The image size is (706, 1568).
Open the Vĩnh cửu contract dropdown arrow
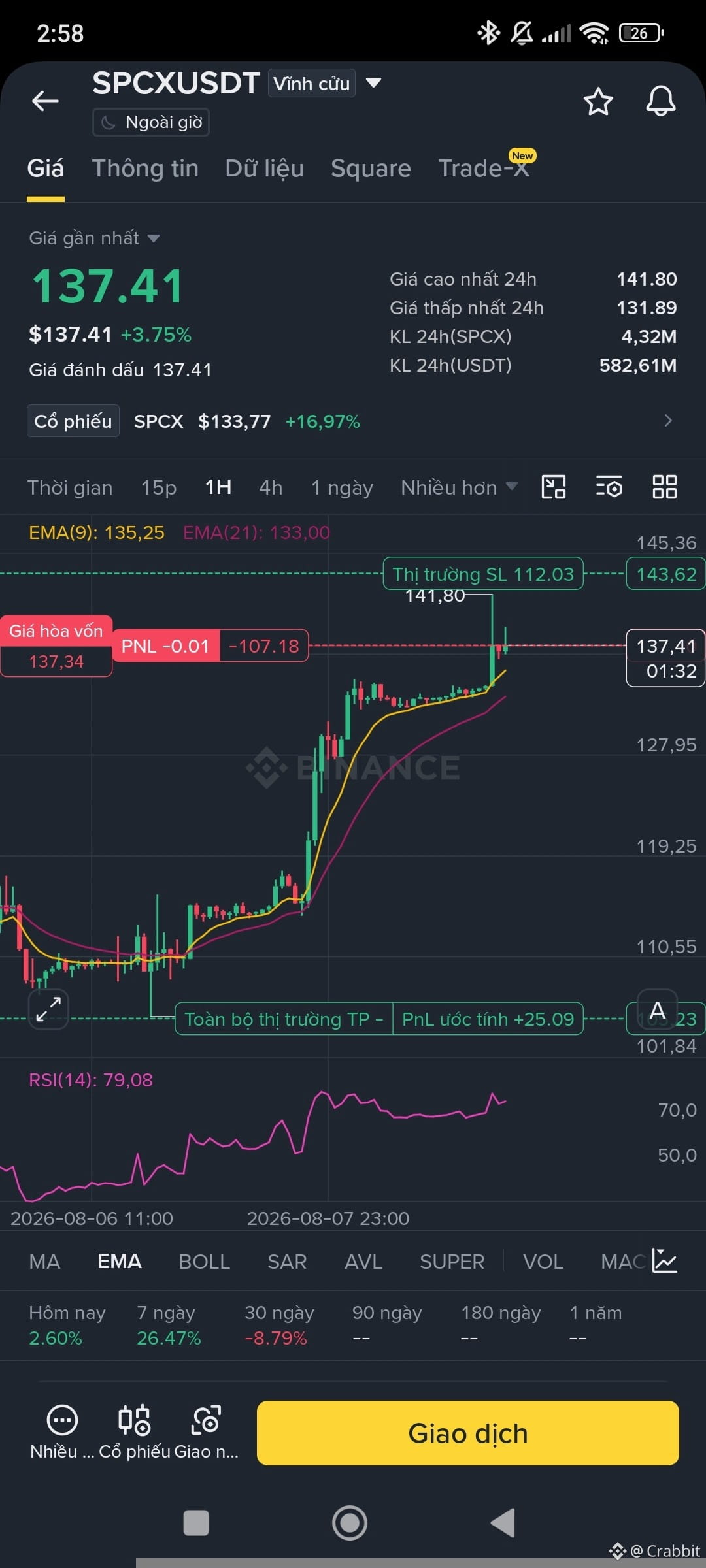coord(373,83)
